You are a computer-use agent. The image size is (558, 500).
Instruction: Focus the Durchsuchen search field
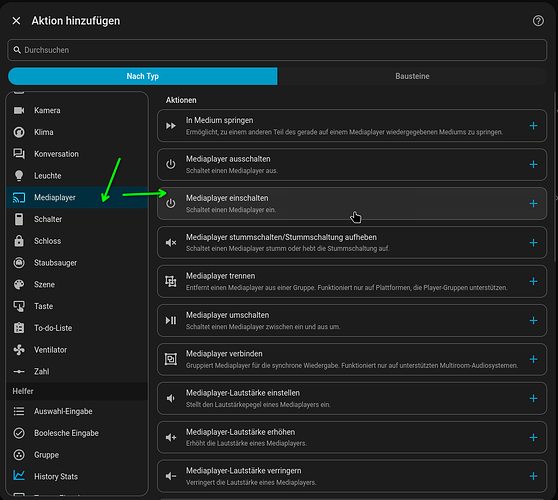click(277, 50)
